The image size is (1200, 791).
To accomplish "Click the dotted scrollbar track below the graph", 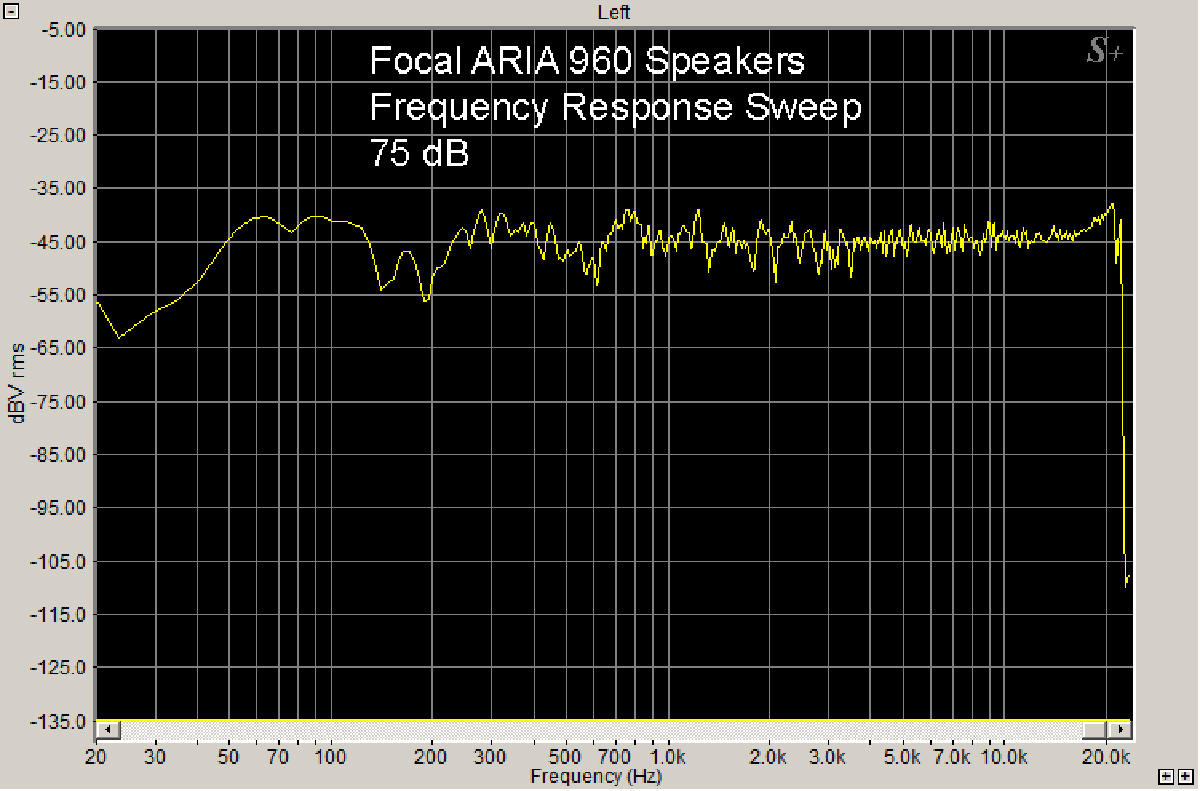I will [600, 730].
